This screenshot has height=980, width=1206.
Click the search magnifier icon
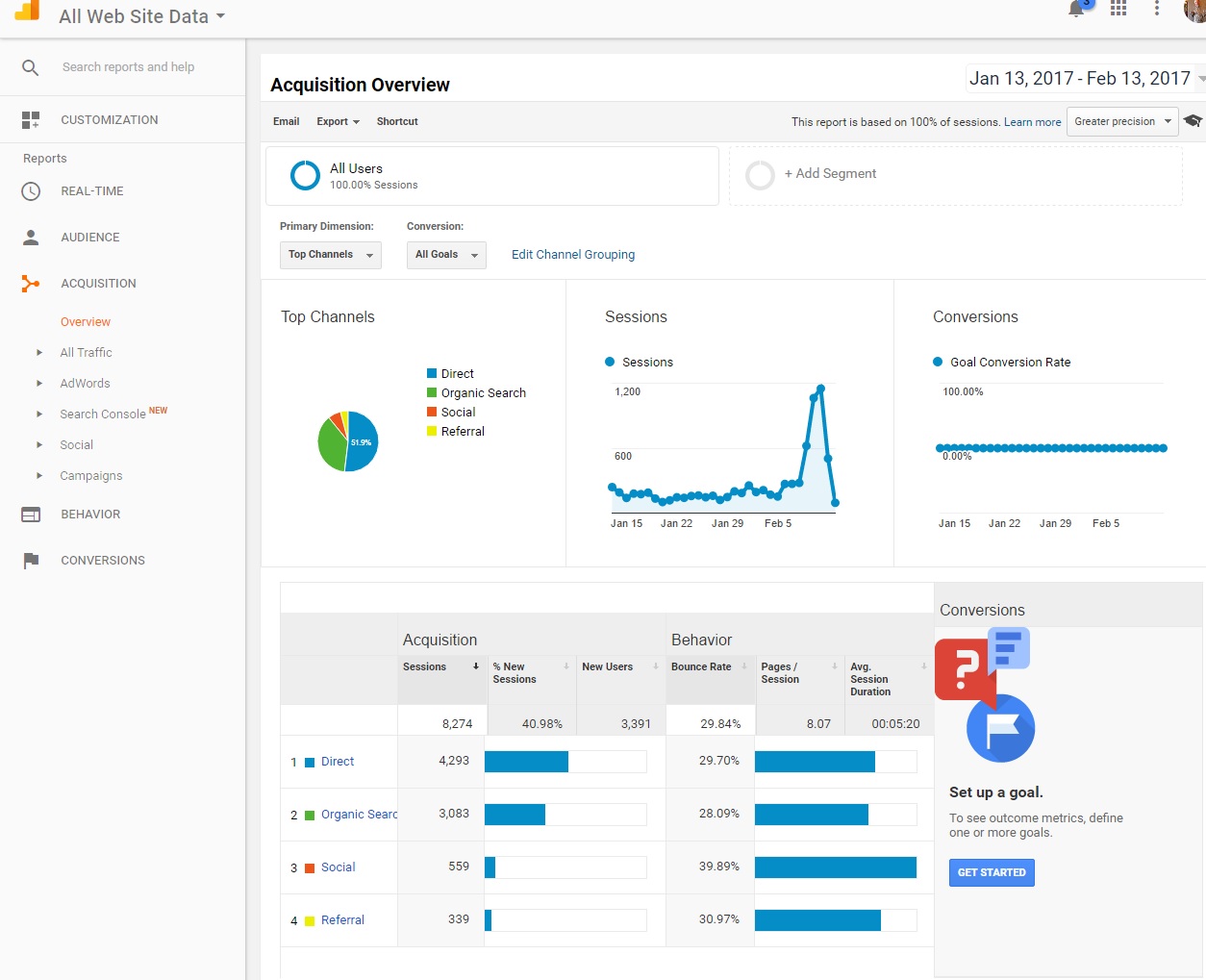click(x=31, y=67)
